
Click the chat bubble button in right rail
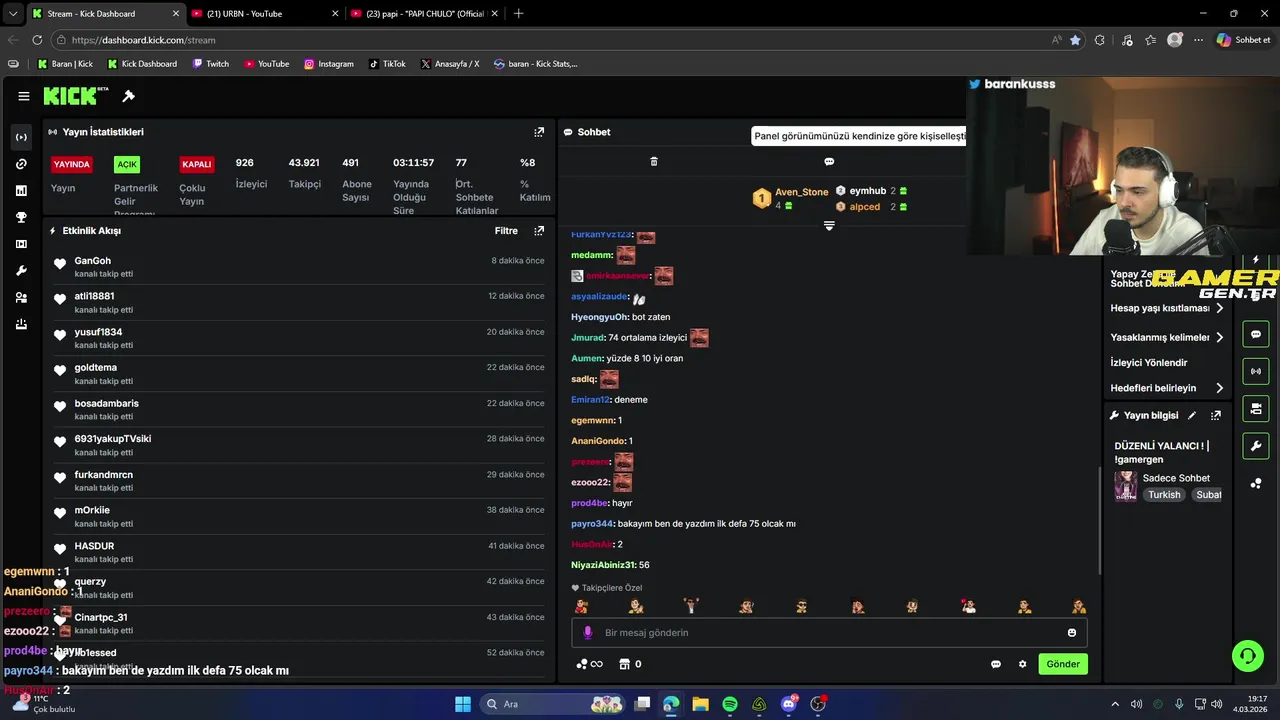pyautogui.click(x=1256, y=334)
